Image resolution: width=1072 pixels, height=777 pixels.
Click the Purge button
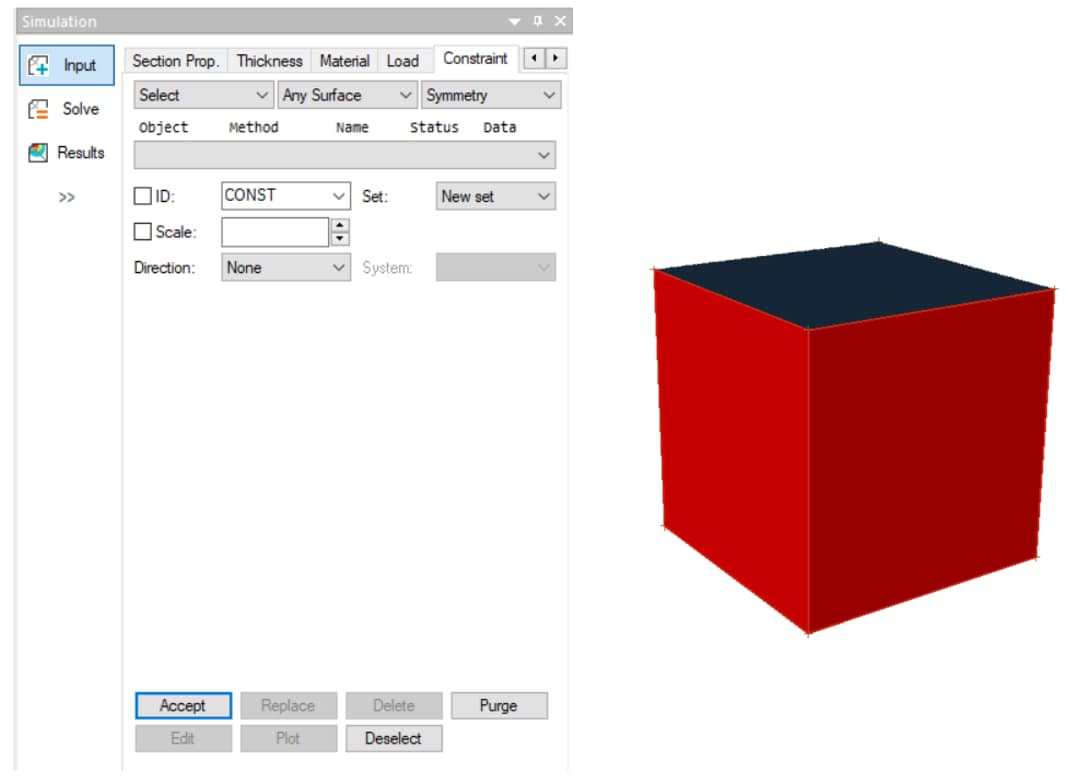coord(498,706)
